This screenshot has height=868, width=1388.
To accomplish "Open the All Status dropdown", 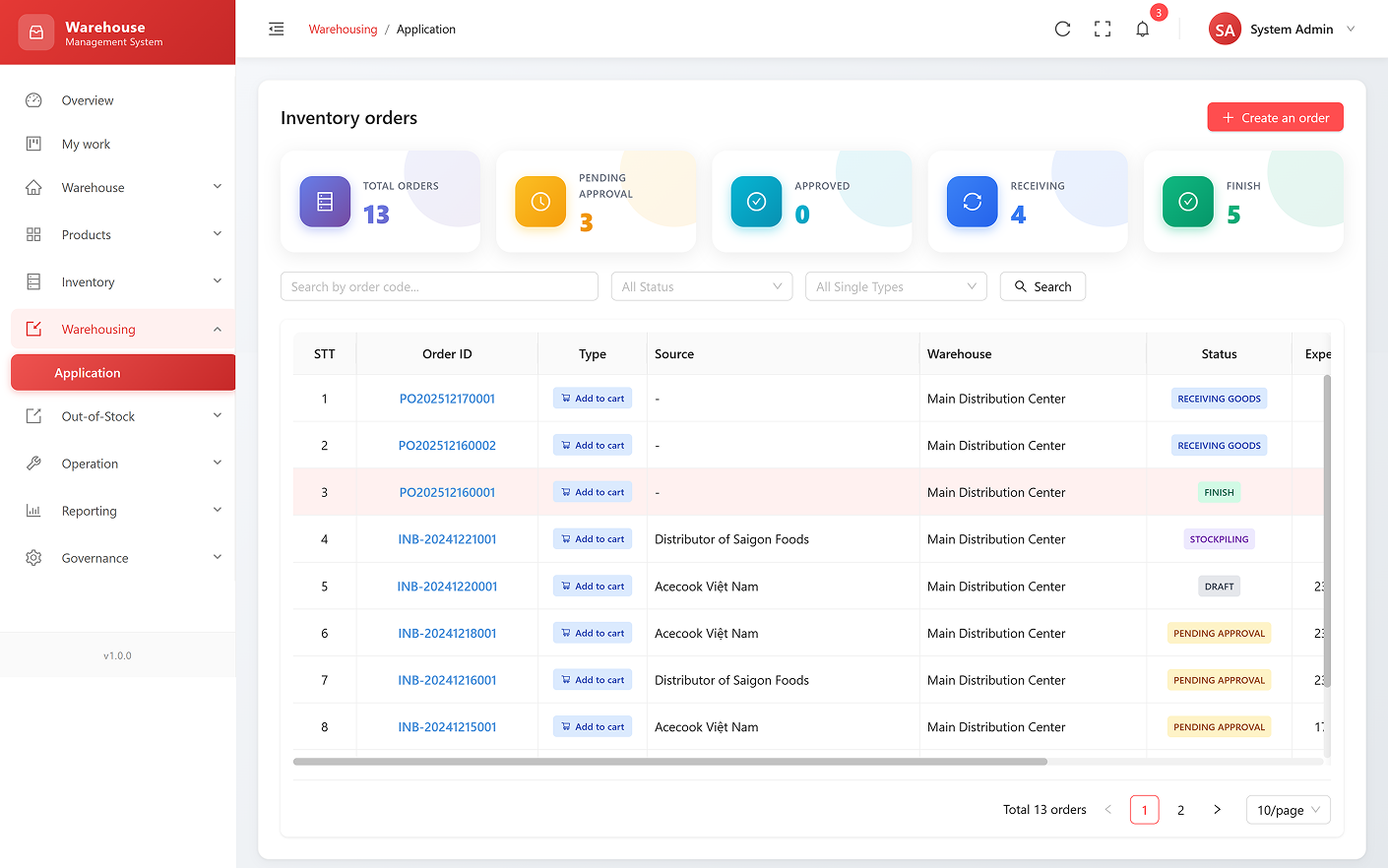I will pyautogui.click(x=701, y=286).
